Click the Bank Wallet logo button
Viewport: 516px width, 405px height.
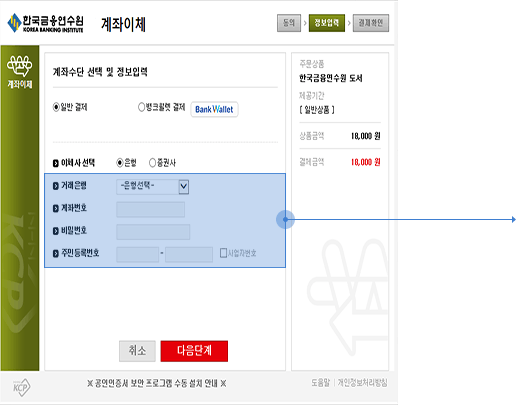point(214,109)
